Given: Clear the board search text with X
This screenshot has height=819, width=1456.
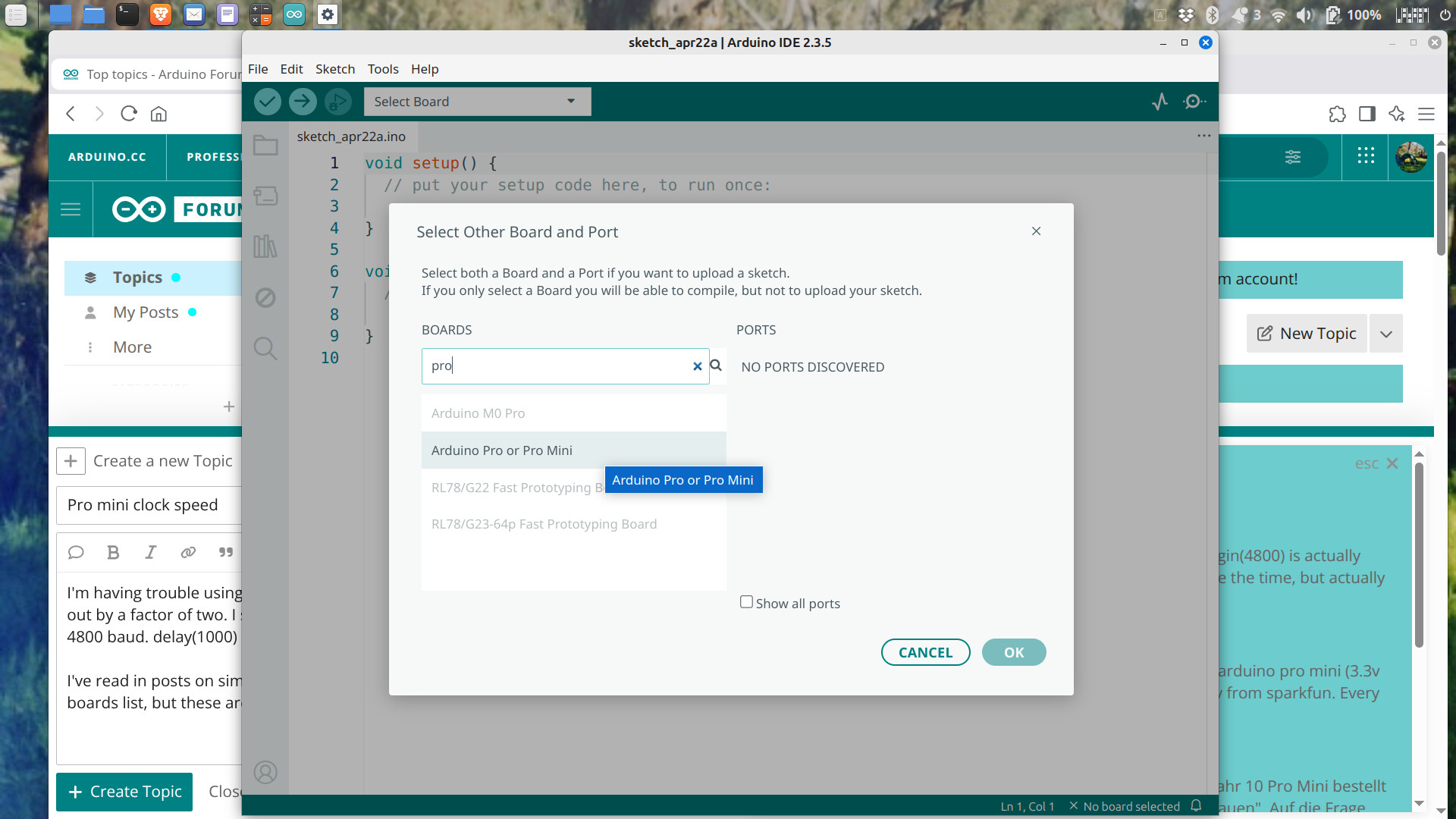Looking at the screenshot, I should click(697, 366).
